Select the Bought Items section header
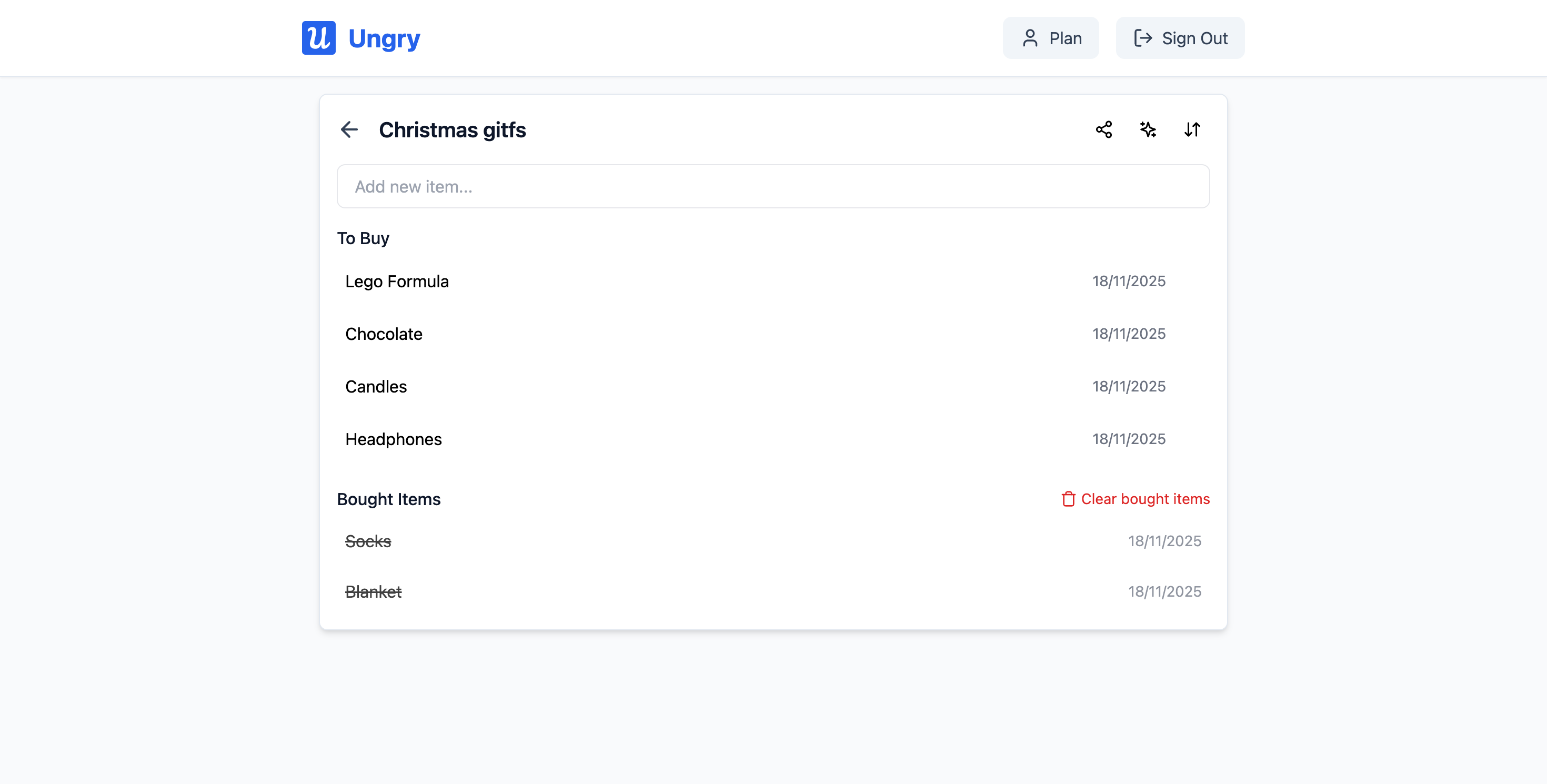This screenshot has height=784, width=1547. tap(389, 499)
